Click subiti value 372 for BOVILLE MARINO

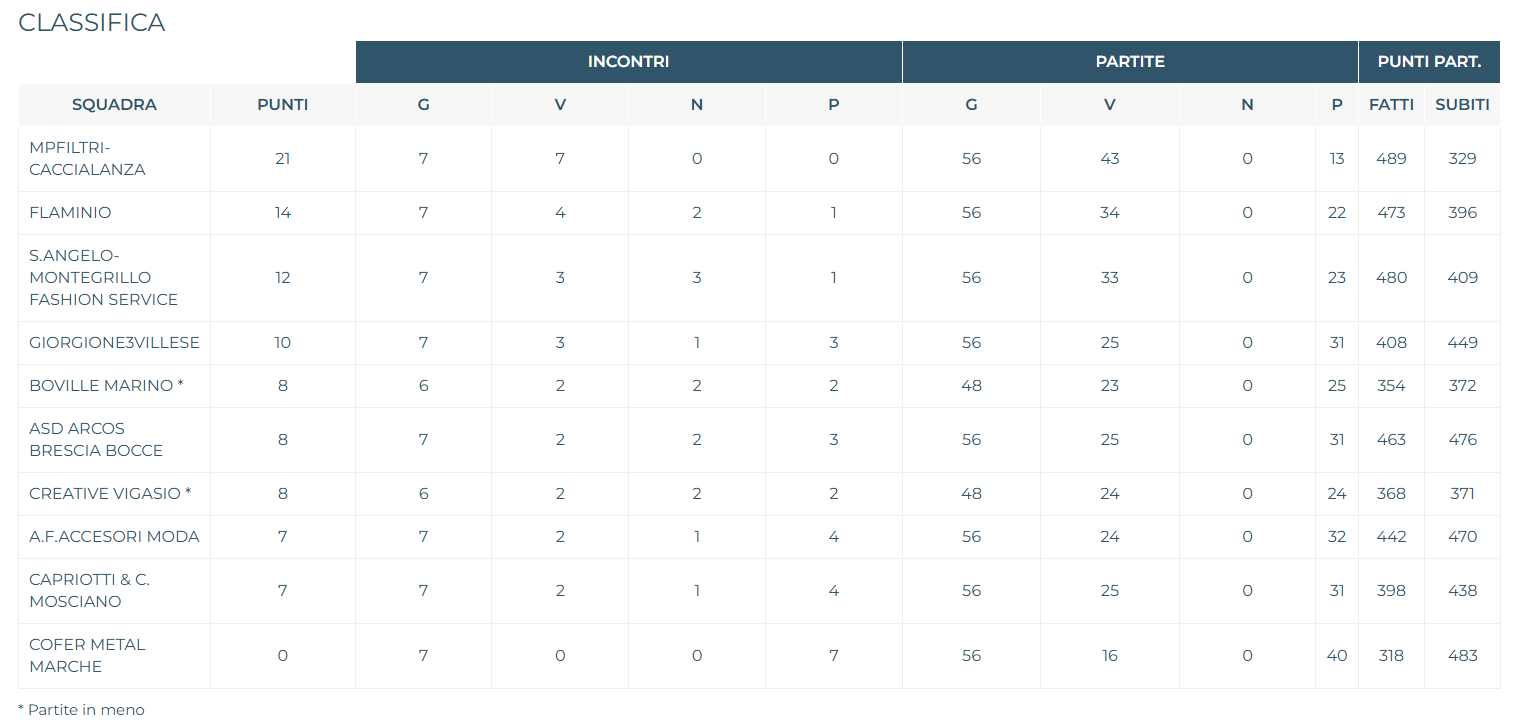point(1462,386)
